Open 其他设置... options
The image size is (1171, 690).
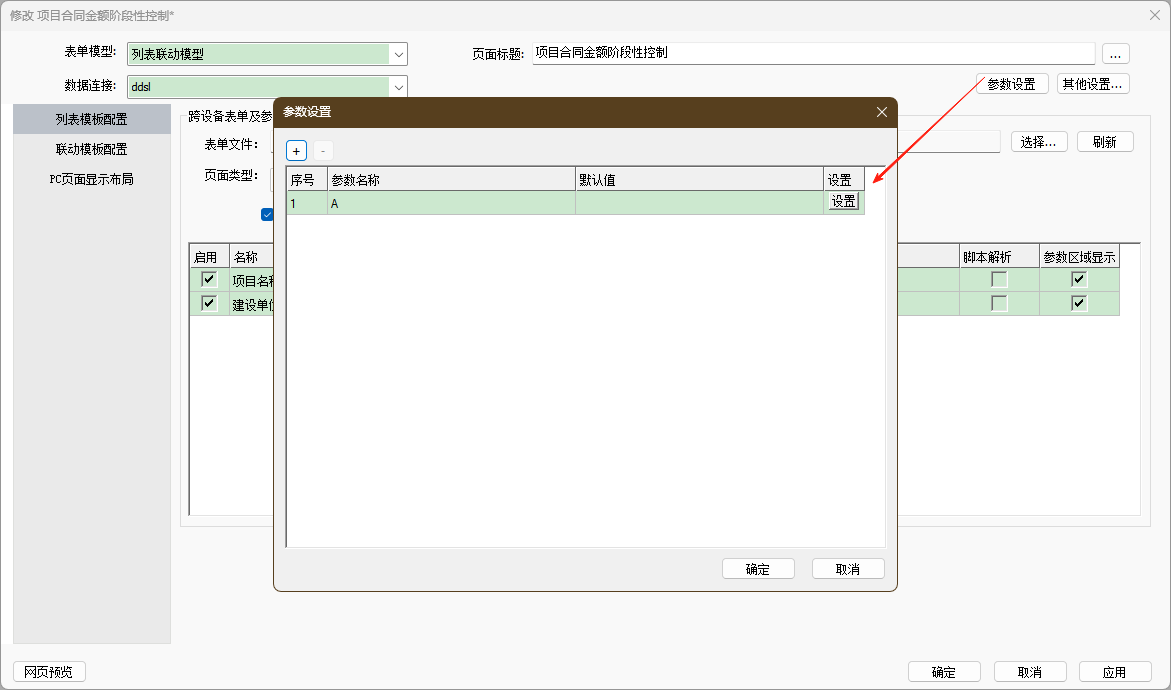[x=1093, y=84]
